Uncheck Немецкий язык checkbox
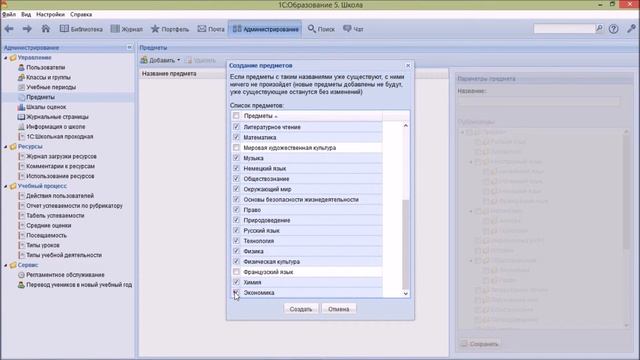 click(x=236, y=168)
